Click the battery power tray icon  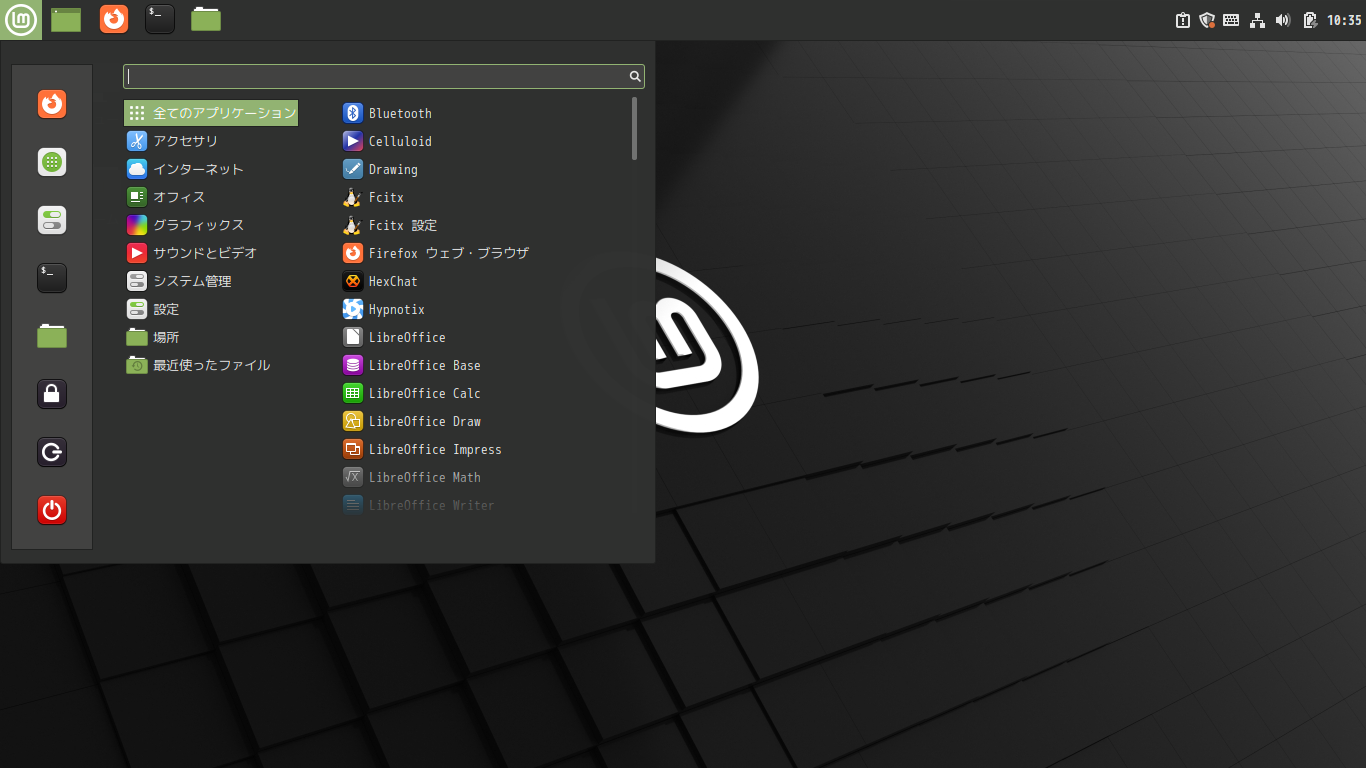pyautogui.click(x=1309, y=19)
